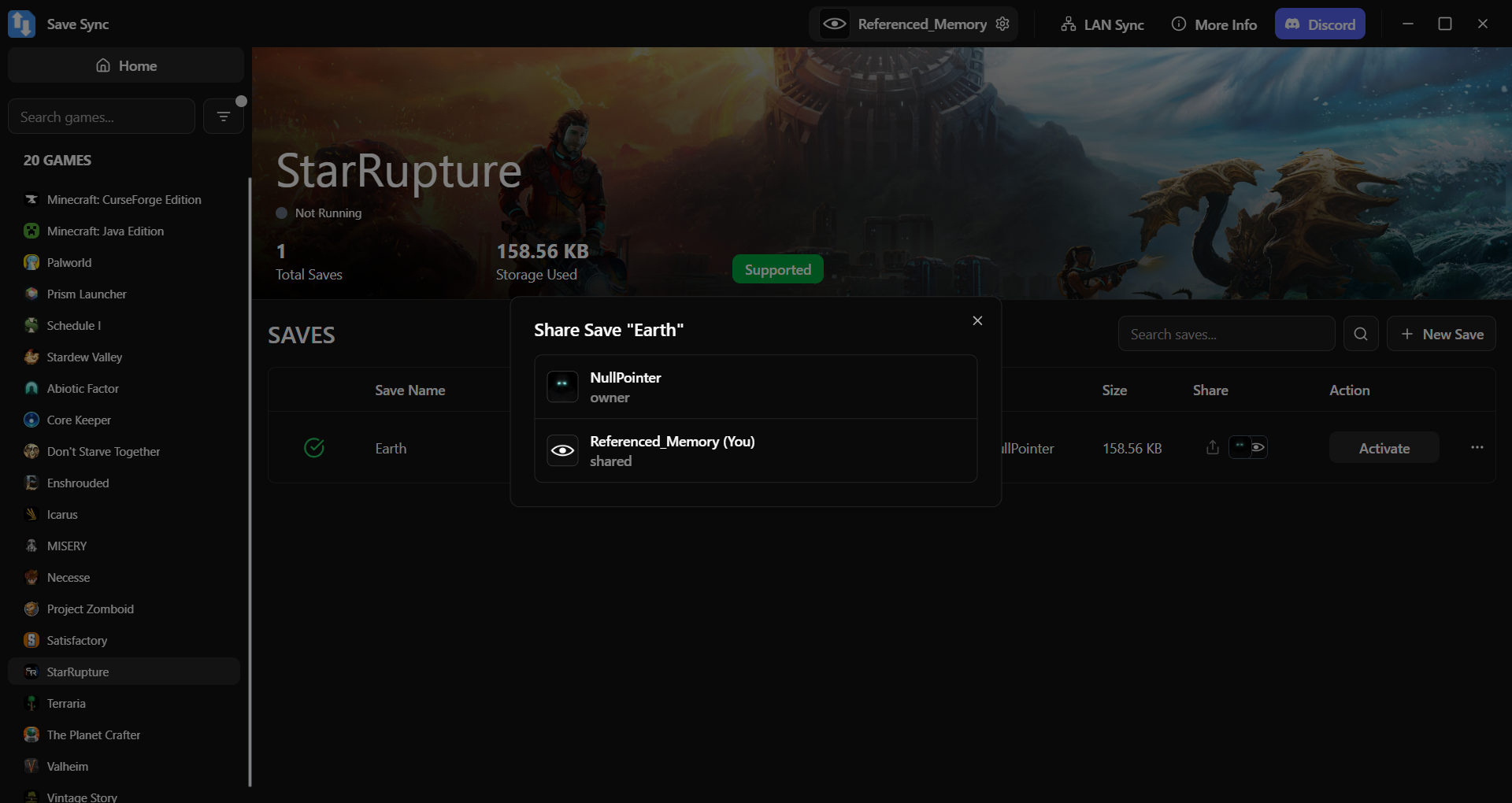Image resolution: width=1512 pixels, height=803 pixels.
Task: Open Referenced_Memory account menu
Action: (913, 24)
